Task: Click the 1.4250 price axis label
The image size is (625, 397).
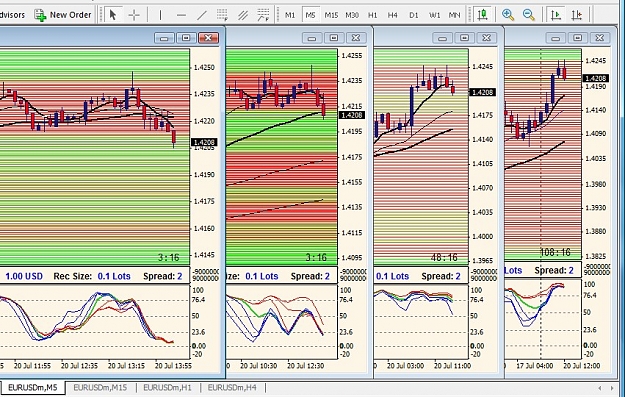Action: pos(204,67)
